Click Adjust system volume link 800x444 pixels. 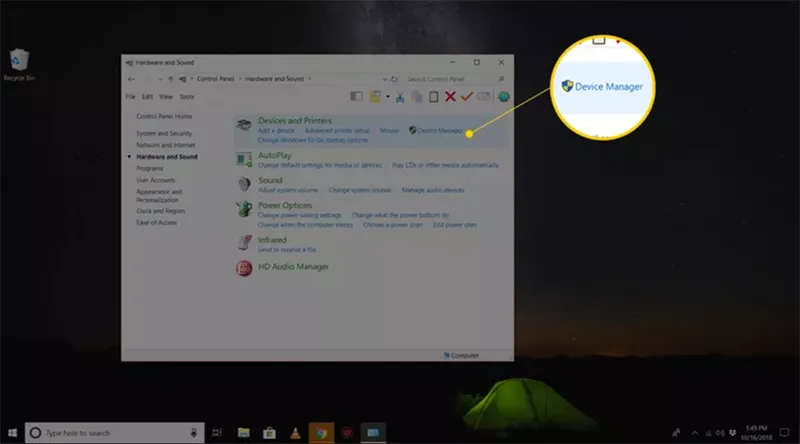pyautogui.click(x=287, y=190)
